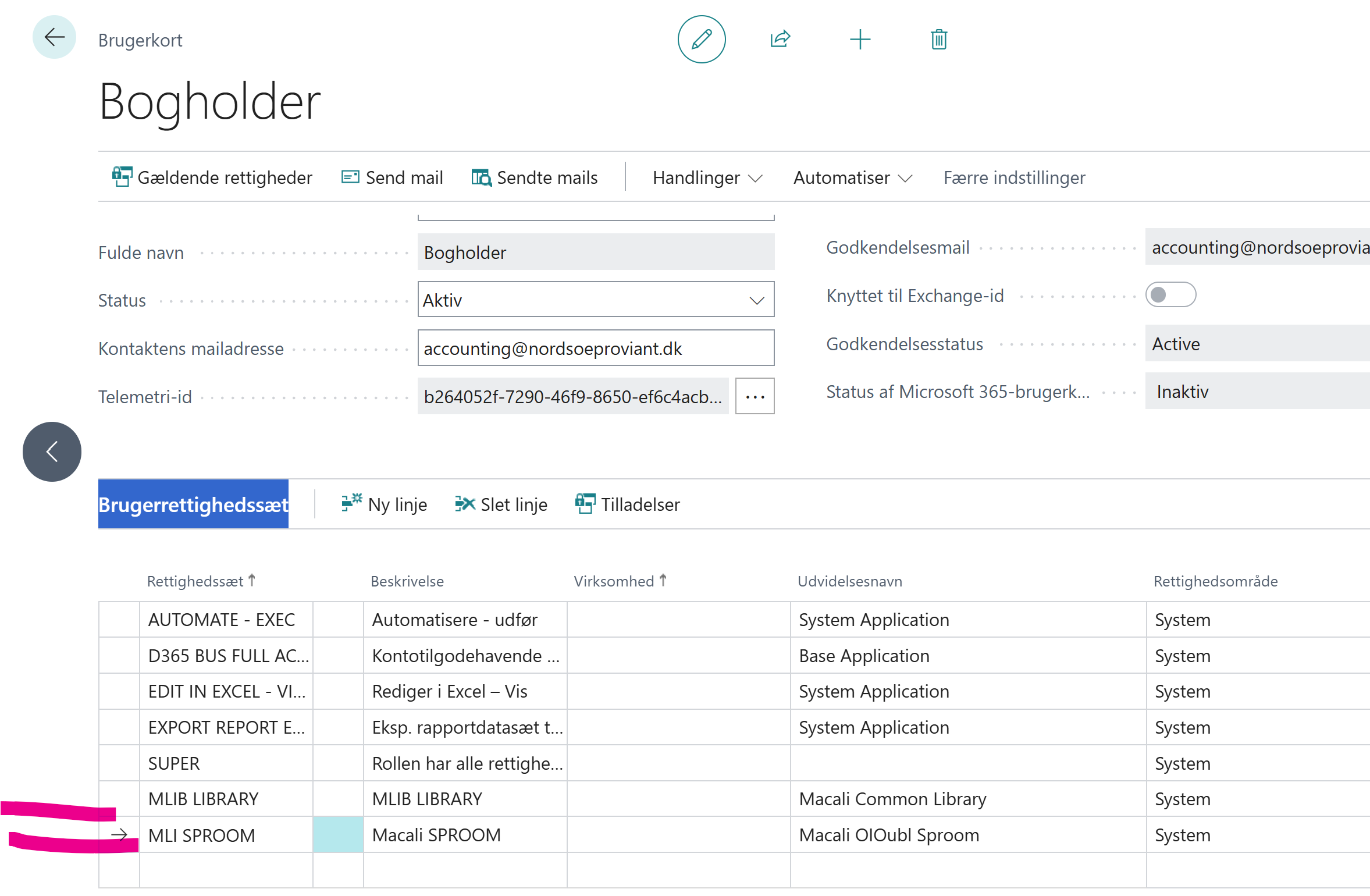Toggle Knyttet til Exchange-id switch

click(x=1170, y=295)
